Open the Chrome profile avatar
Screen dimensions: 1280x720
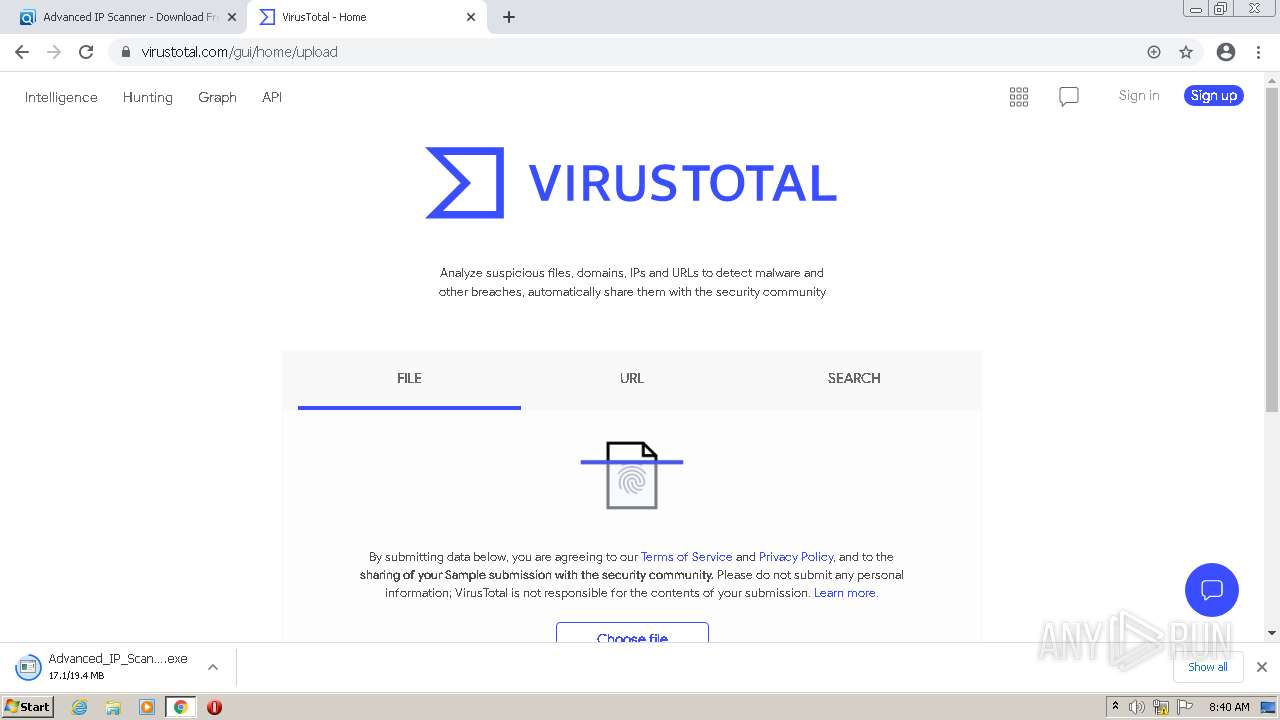click(x=1226, y=52)
